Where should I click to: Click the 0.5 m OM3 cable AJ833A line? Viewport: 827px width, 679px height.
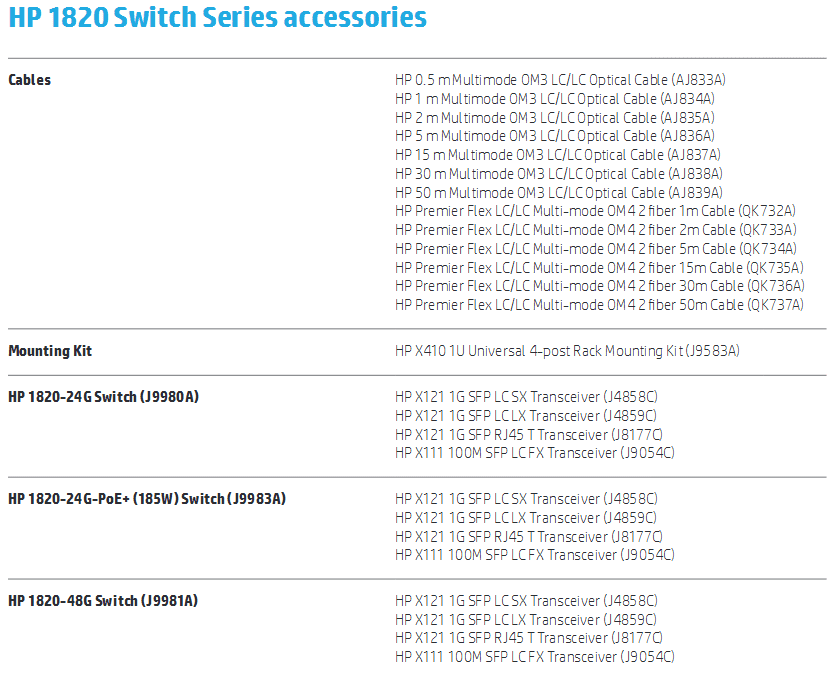pos(560,80)
